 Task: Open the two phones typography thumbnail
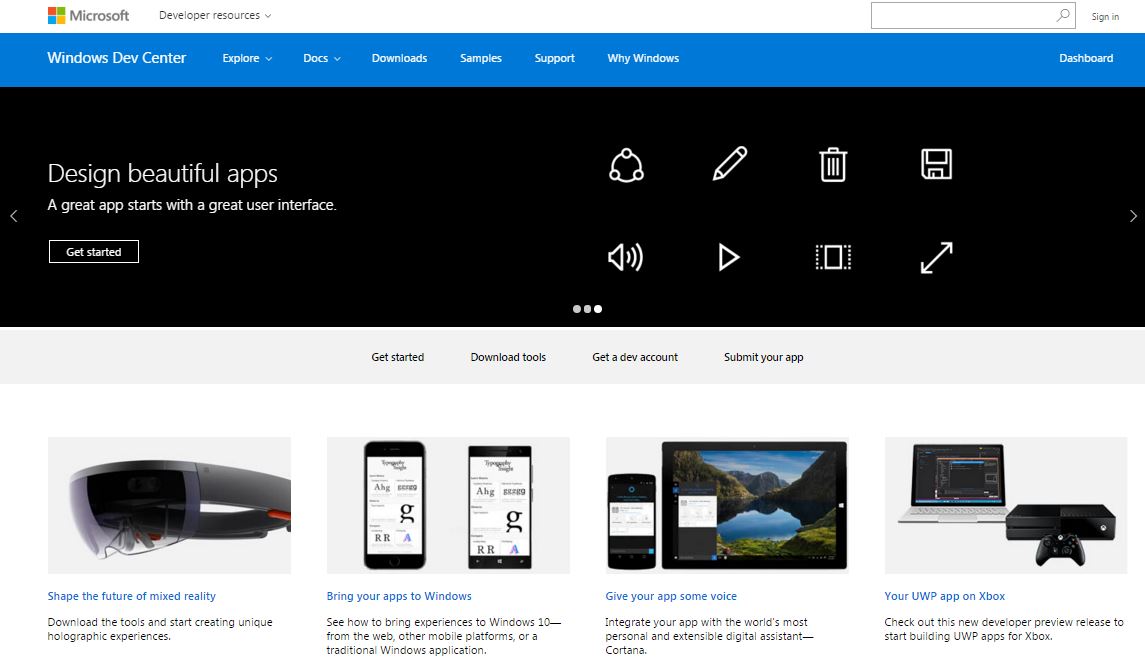tap(448, 505)
